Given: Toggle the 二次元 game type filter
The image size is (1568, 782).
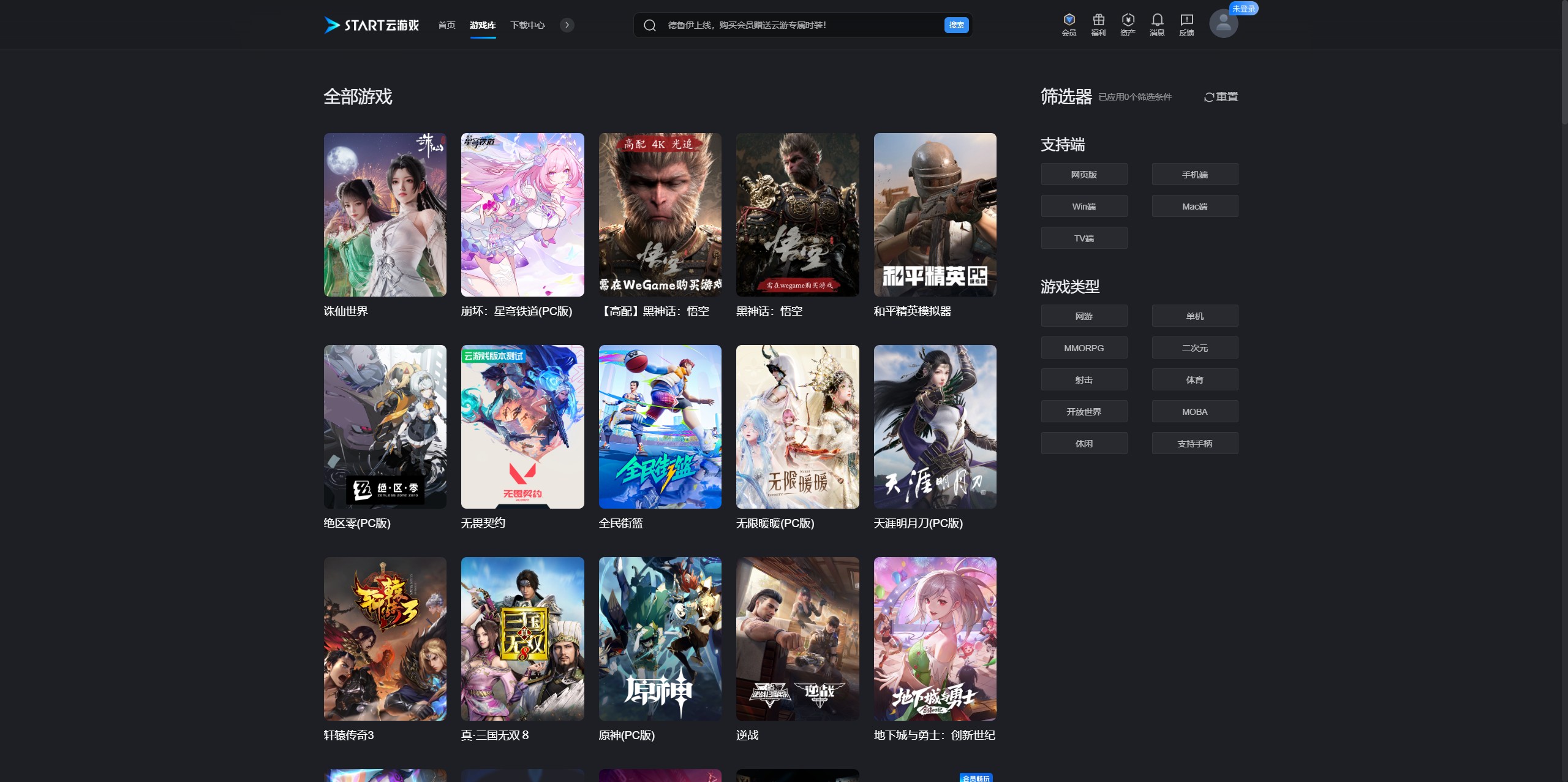Looking at the screenshot, I should (x=1194, y=347).
